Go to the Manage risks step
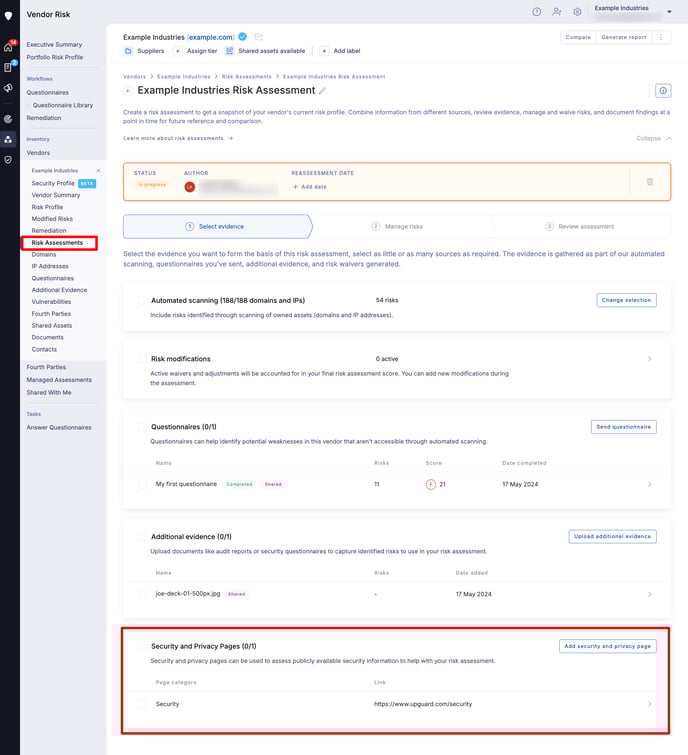 click(397, 226)
